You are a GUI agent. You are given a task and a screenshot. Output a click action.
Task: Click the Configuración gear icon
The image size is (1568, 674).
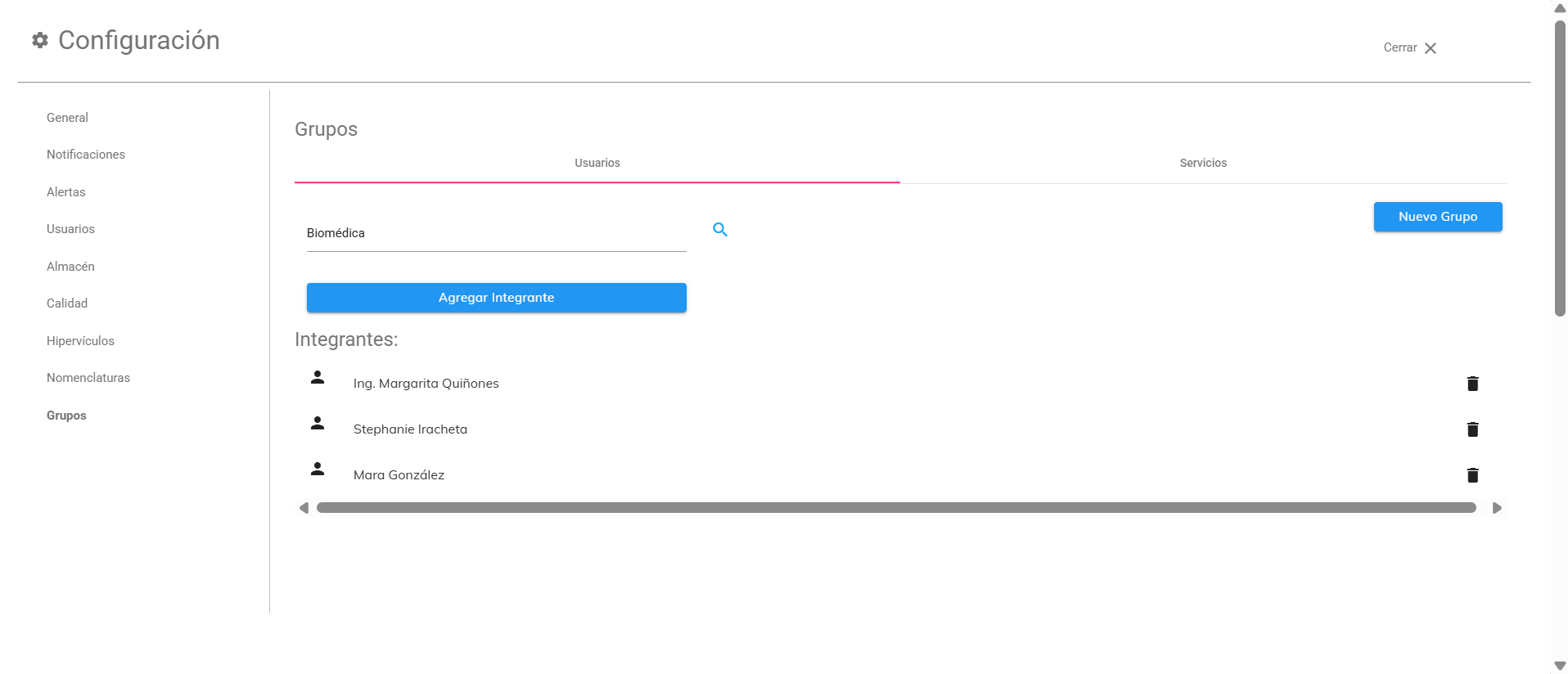coord(40,40)
